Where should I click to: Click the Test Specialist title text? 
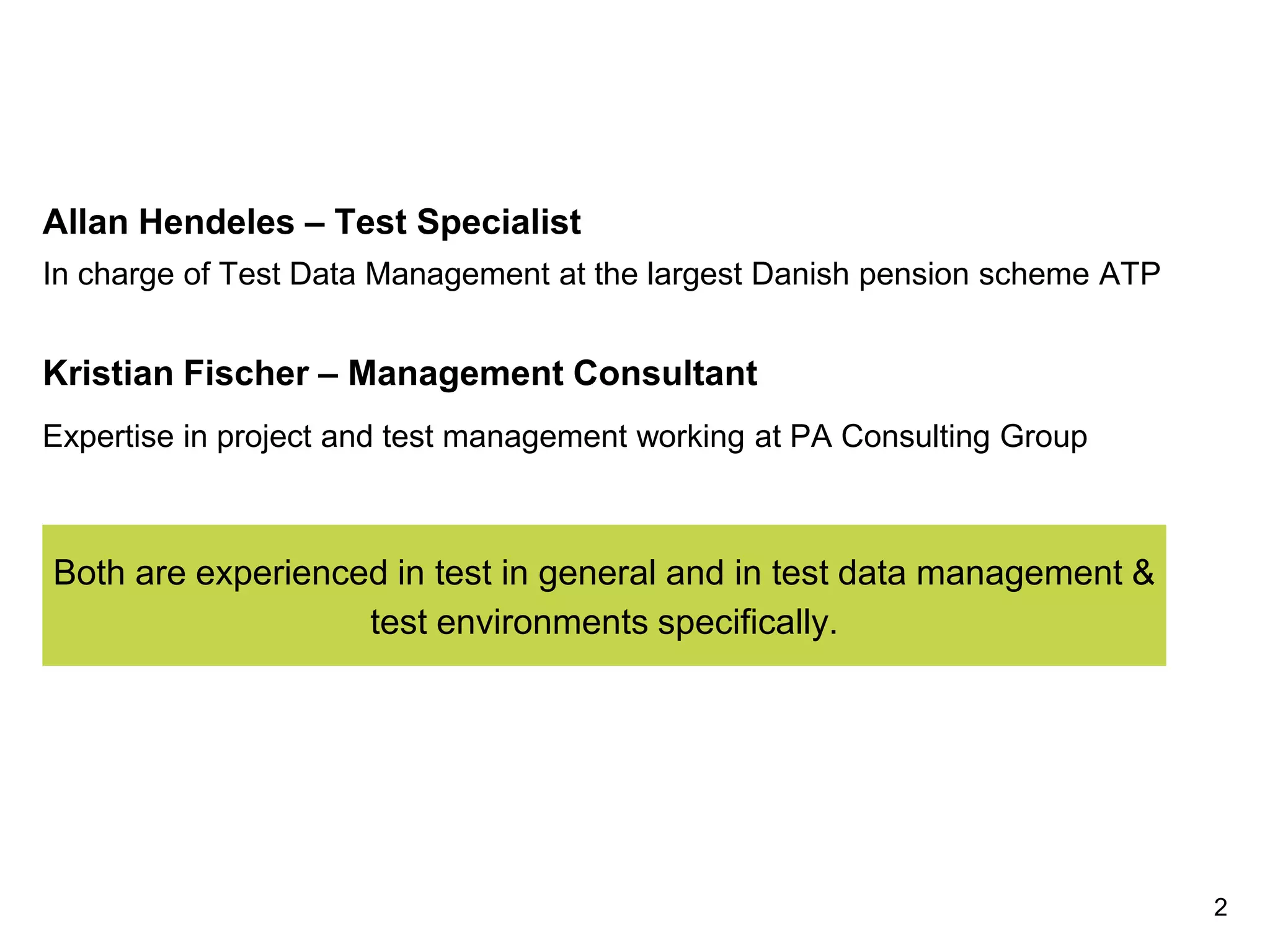point(458,222)
